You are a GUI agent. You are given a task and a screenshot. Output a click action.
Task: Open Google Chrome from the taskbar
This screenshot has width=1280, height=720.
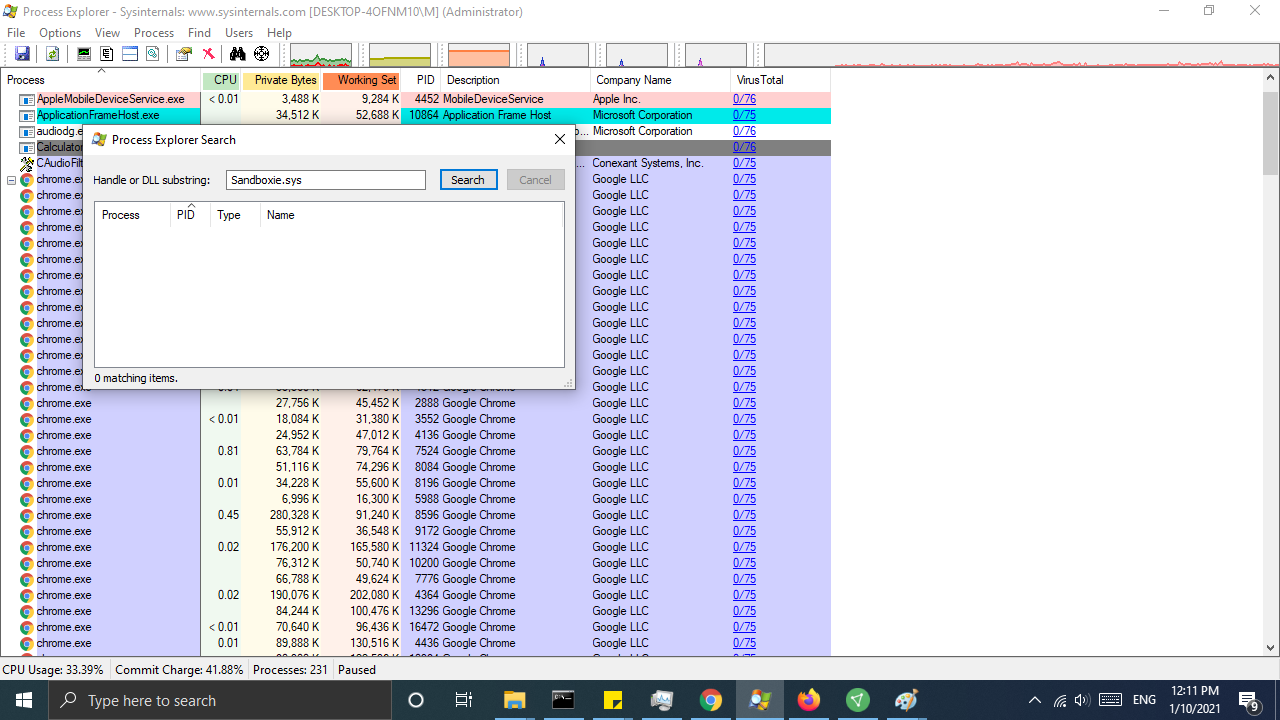711,700
